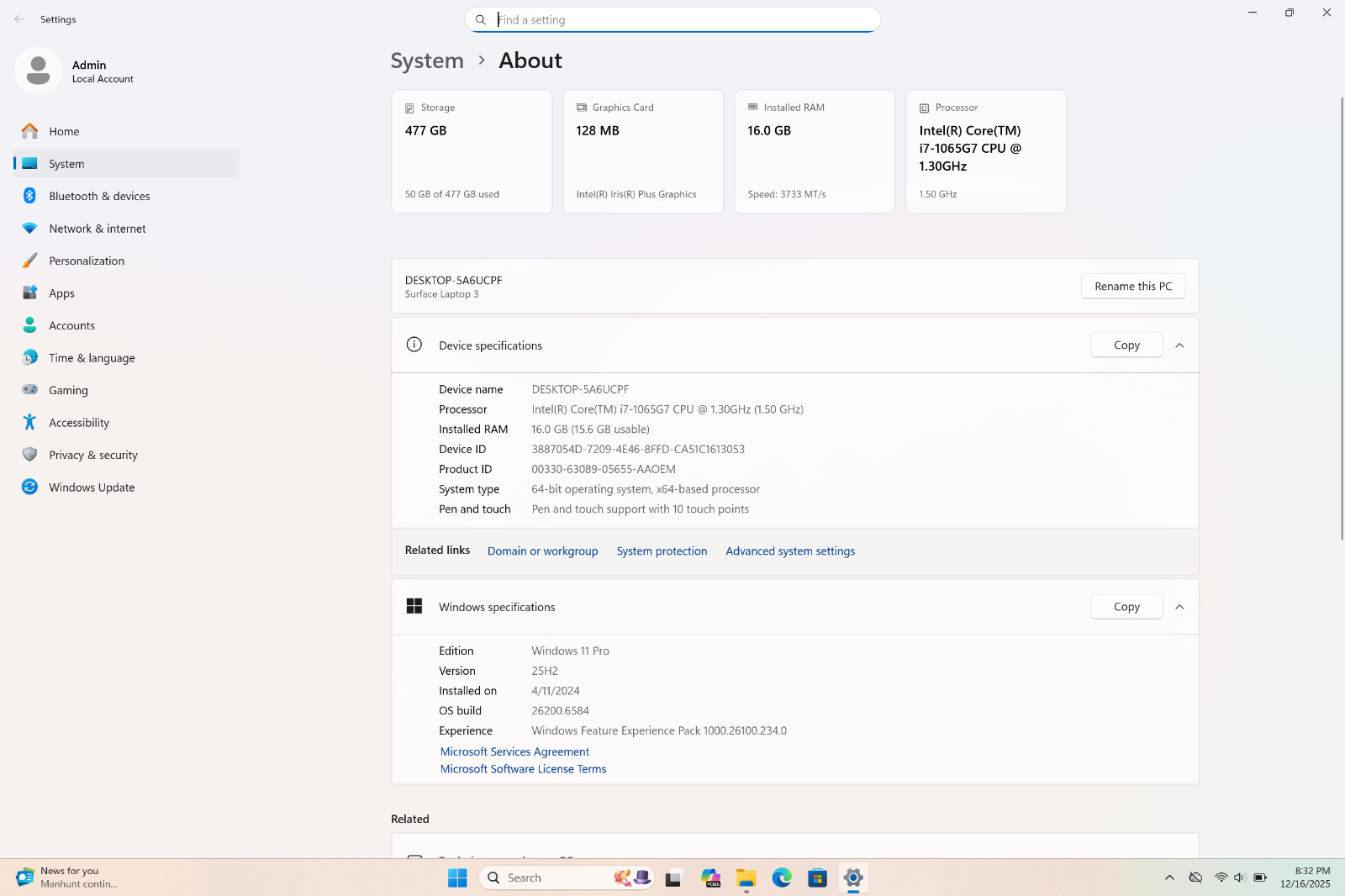Copy the device specifications
This screenshot has width=1345, height=896.
1126,345
